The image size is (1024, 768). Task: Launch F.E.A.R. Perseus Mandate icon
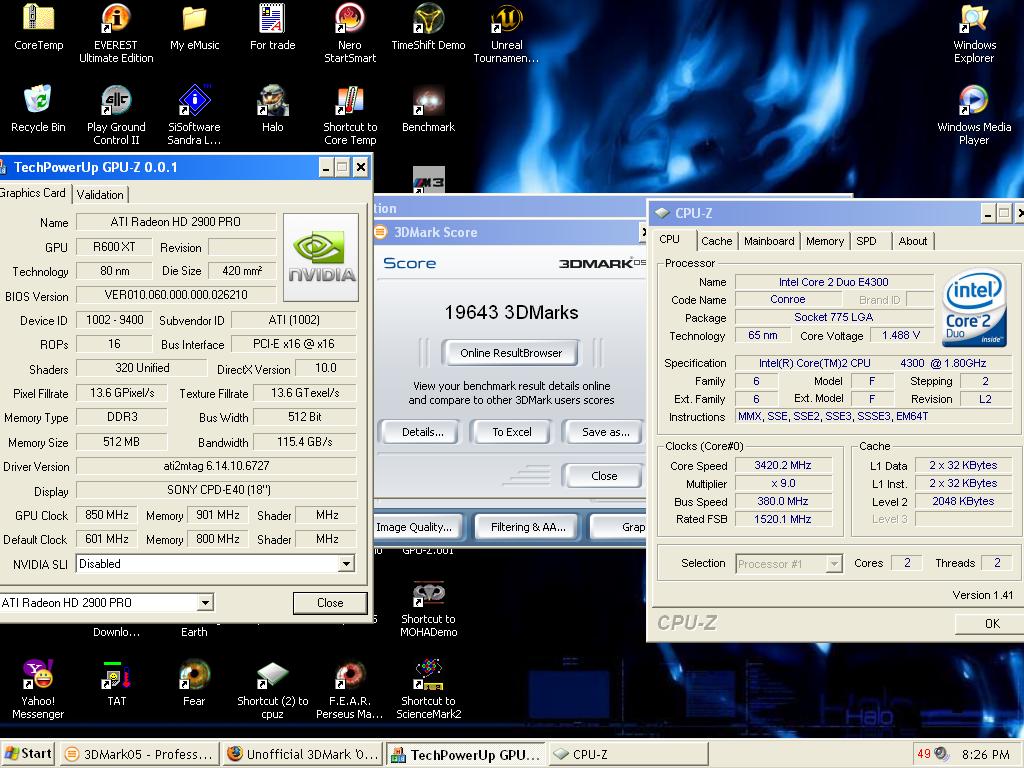350,689
